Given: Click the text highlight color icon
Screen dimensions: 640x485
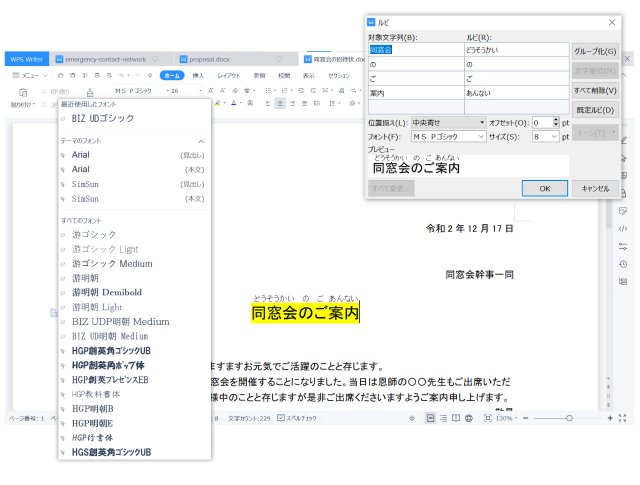Looking at the screenshot, I should tap(218, 103).
